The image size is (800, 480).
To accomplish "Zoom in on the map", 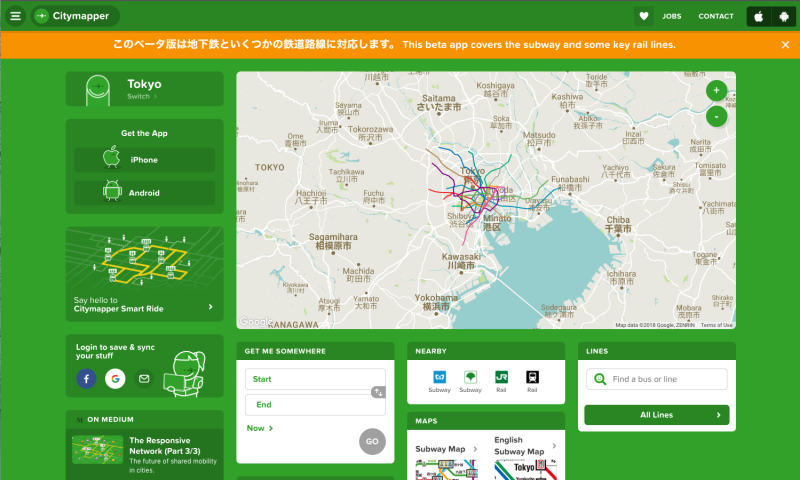I will click(716, 90).
